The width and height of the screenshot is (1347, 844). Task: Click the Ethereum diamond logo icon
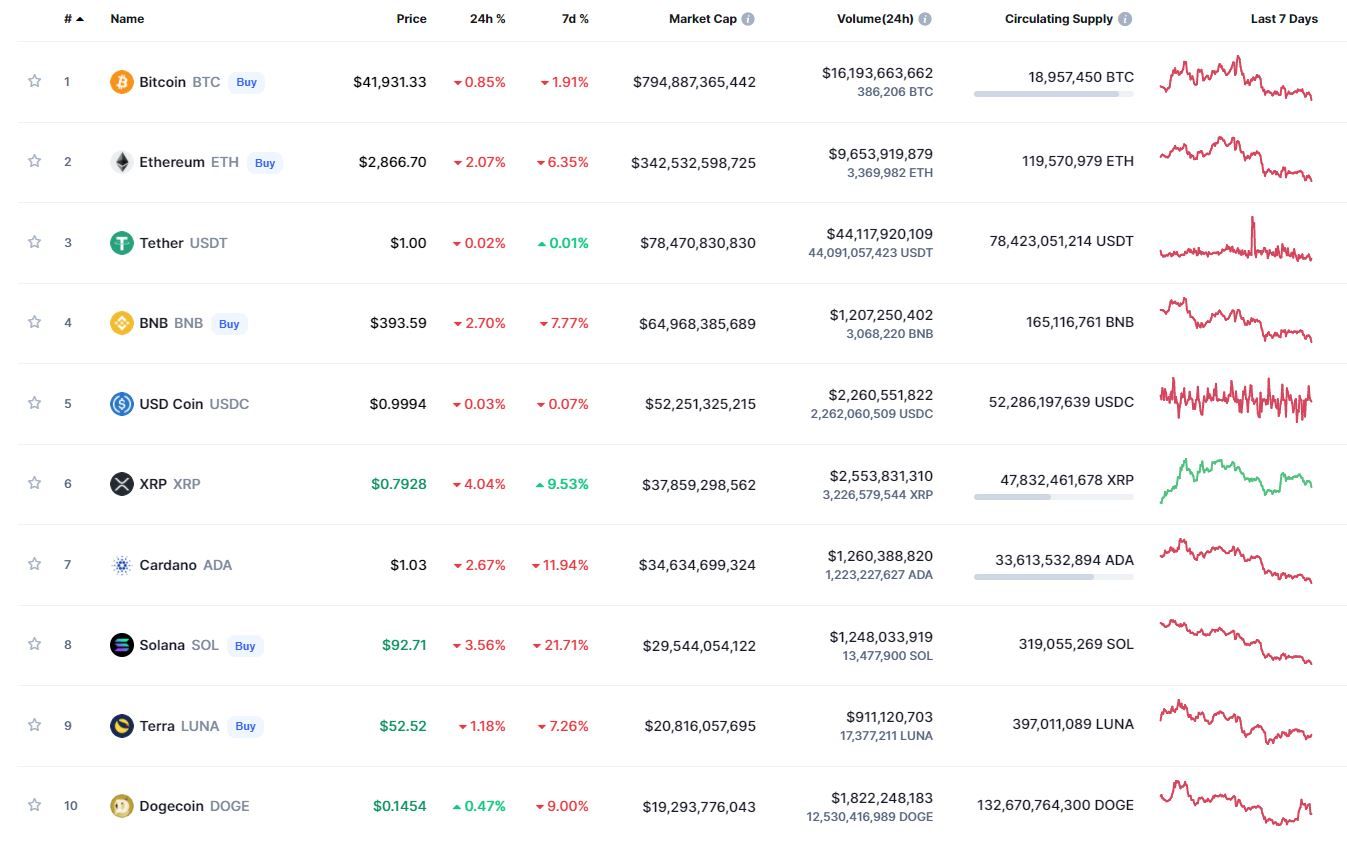point(121,162)
